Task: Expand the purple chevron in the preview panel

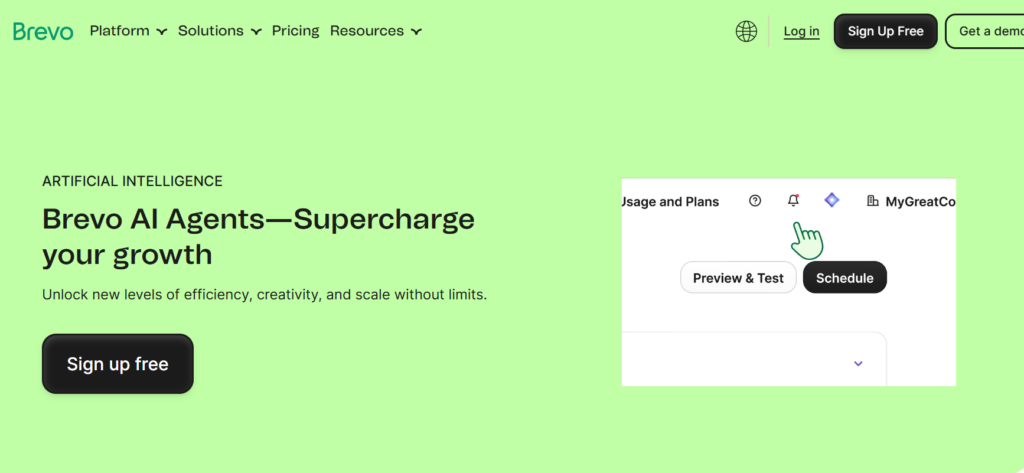Action: coord(858,363)
